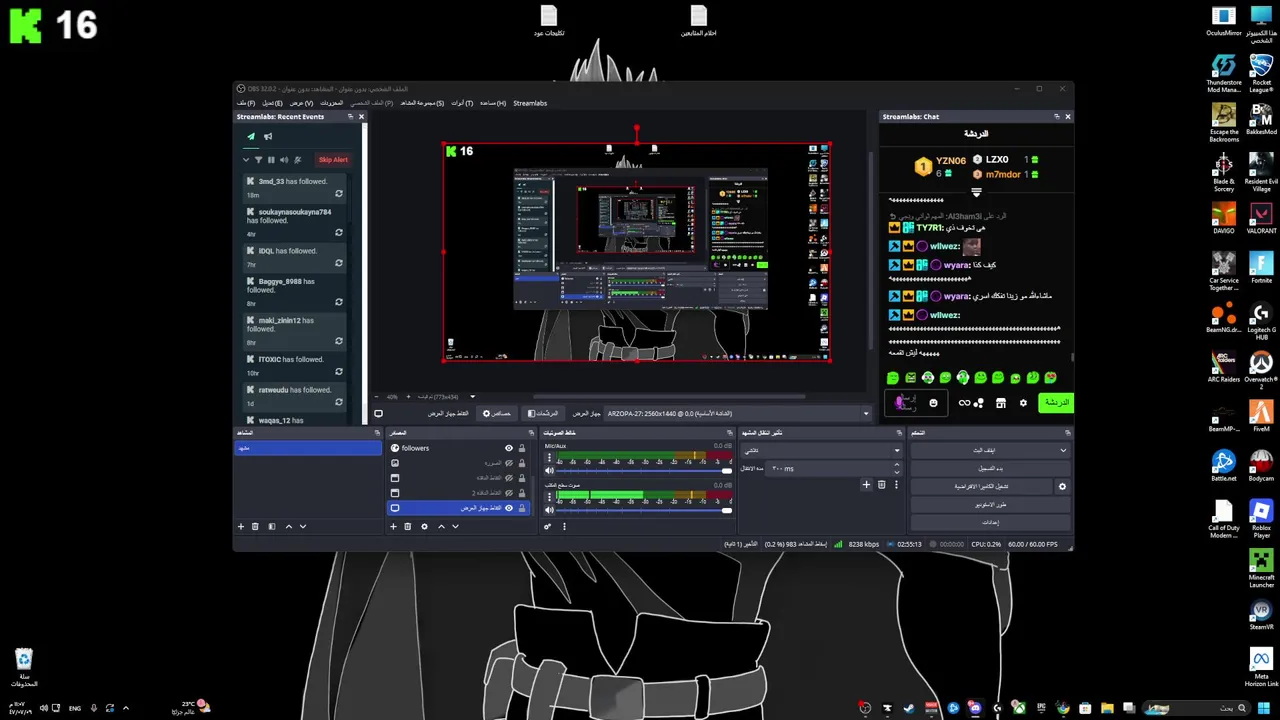Click the Studio Mode button
The width and height of the screenshot is (1280, 720).
point(990,505)
